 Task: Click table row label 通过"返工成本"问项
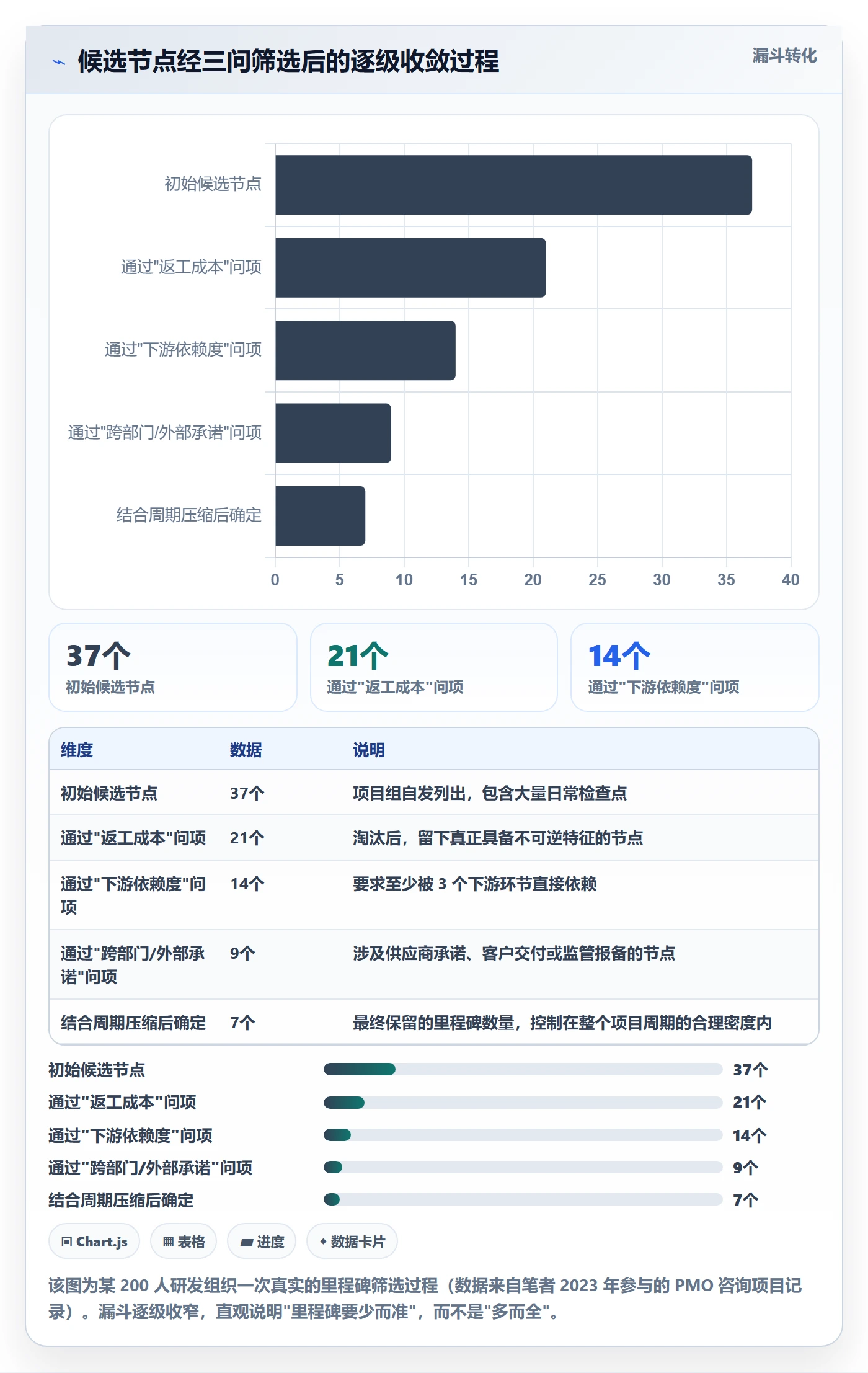tap(133, 838)
